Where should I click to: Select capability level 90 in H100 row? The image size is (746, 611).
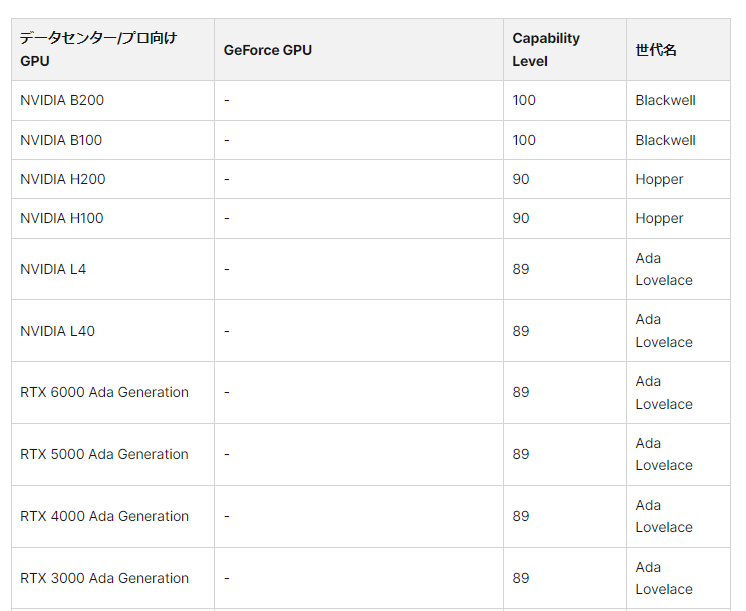pos(521,218)
